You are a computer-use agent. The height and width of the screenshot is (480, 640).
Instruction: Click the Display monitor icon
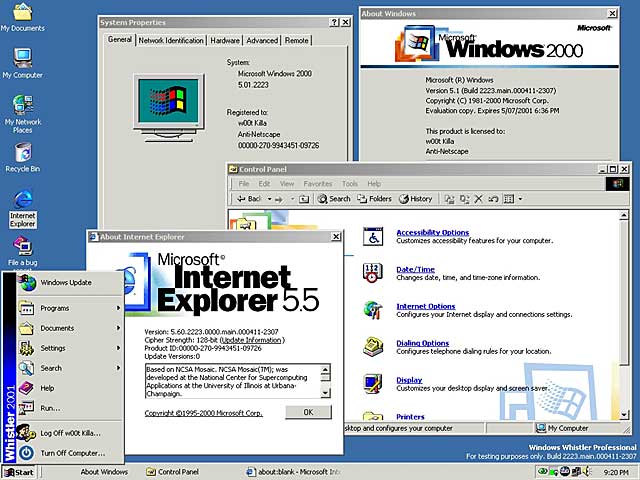point(373,384)
